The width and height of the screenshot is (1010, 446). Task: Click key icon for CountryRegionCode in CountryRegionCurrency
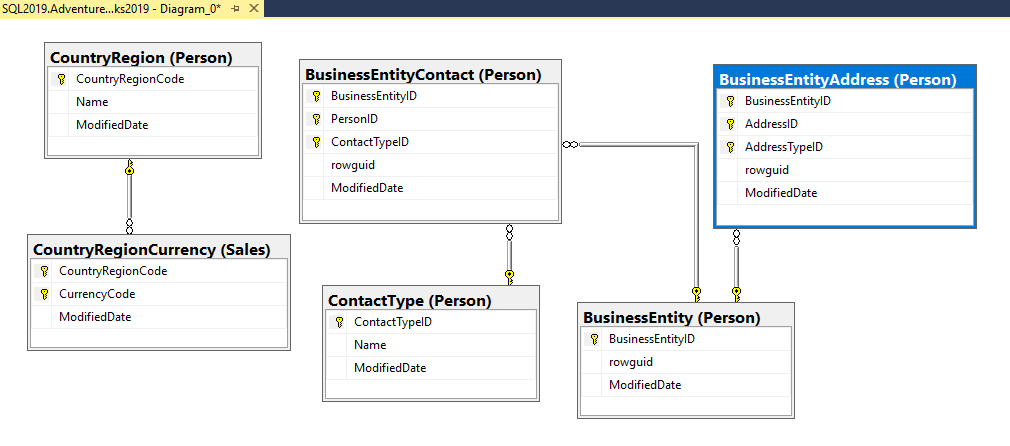coord(44,271)
